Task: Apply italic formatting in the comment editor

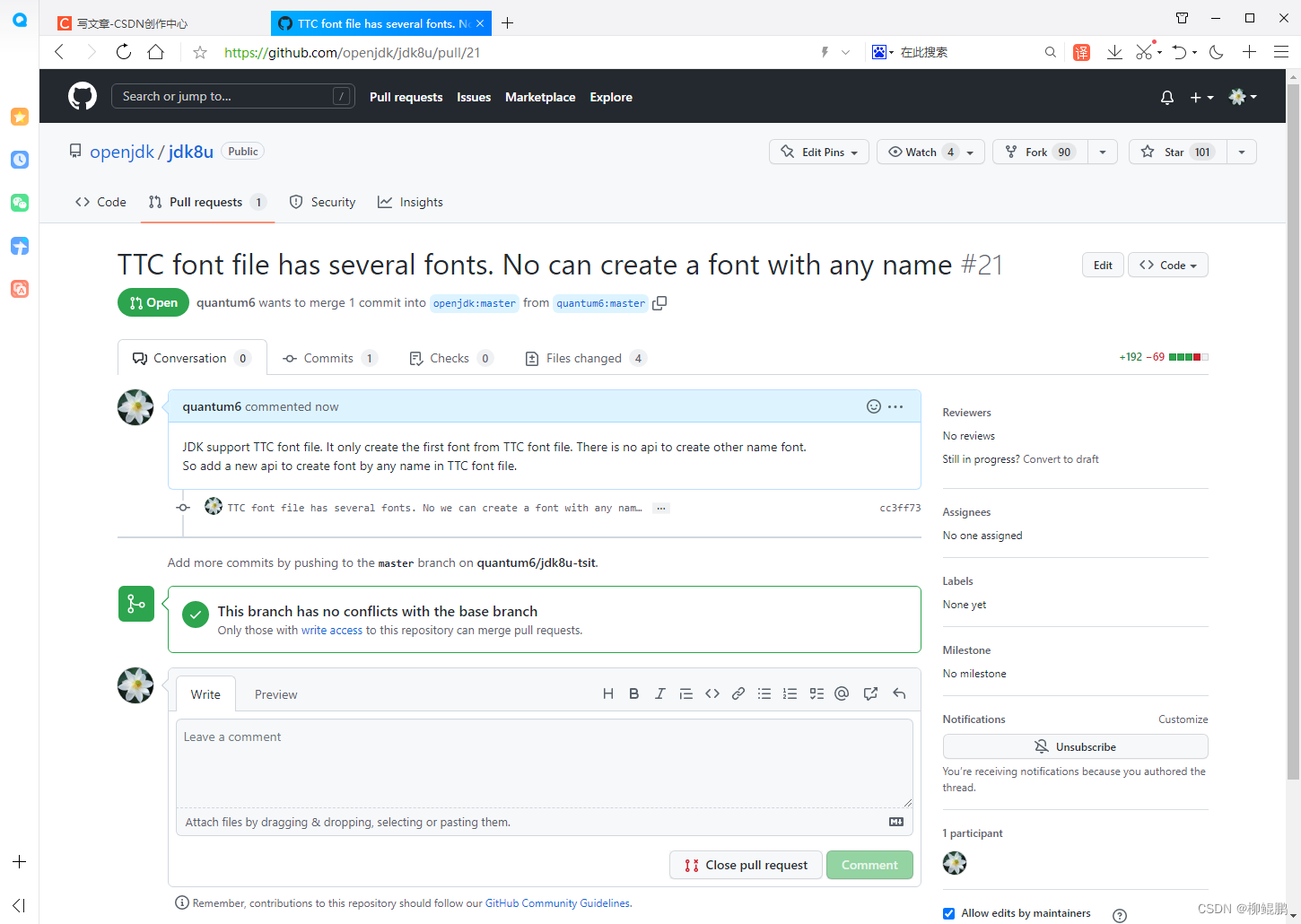Action: click(660, 693)
